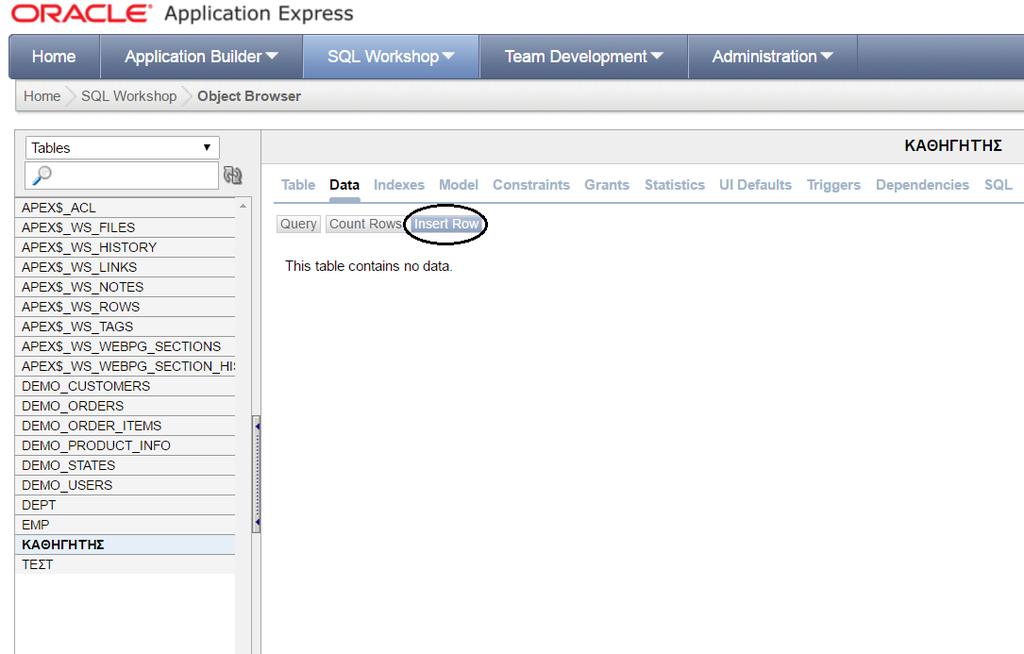
Task: Select the APEX$_ACL table
Action: click(125, 208)
